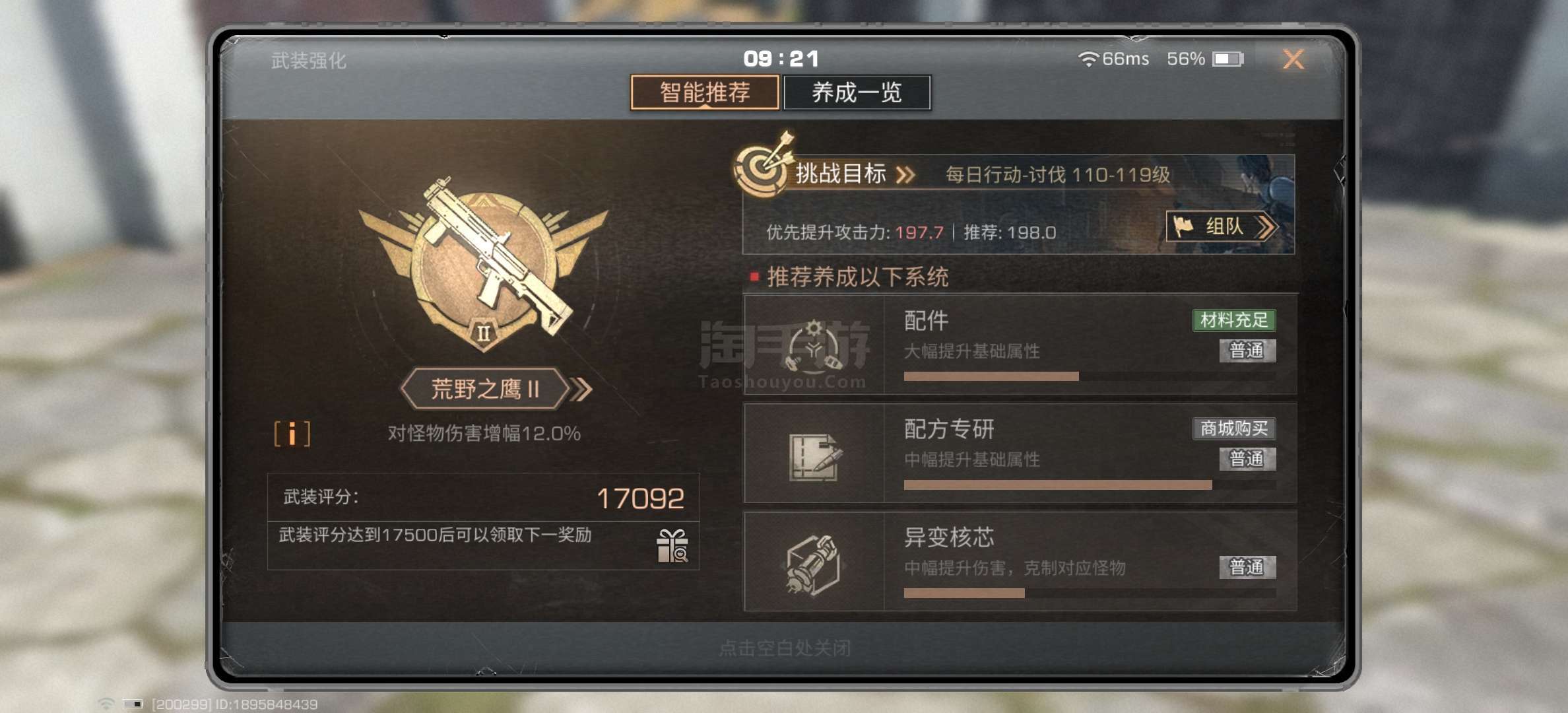The image size is (1568, 713).
Task: Open the 异变核芯 mutation core icon
Action: [x=814, y=564]
